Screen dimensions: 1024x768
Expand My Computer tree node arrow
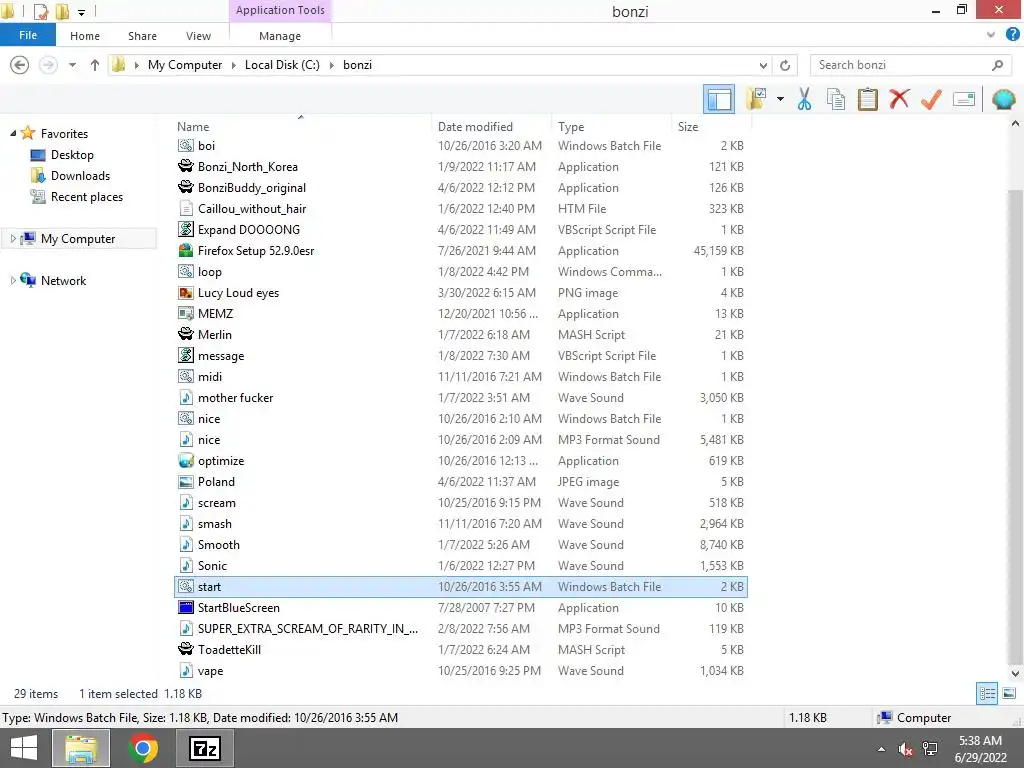(13, 238)
